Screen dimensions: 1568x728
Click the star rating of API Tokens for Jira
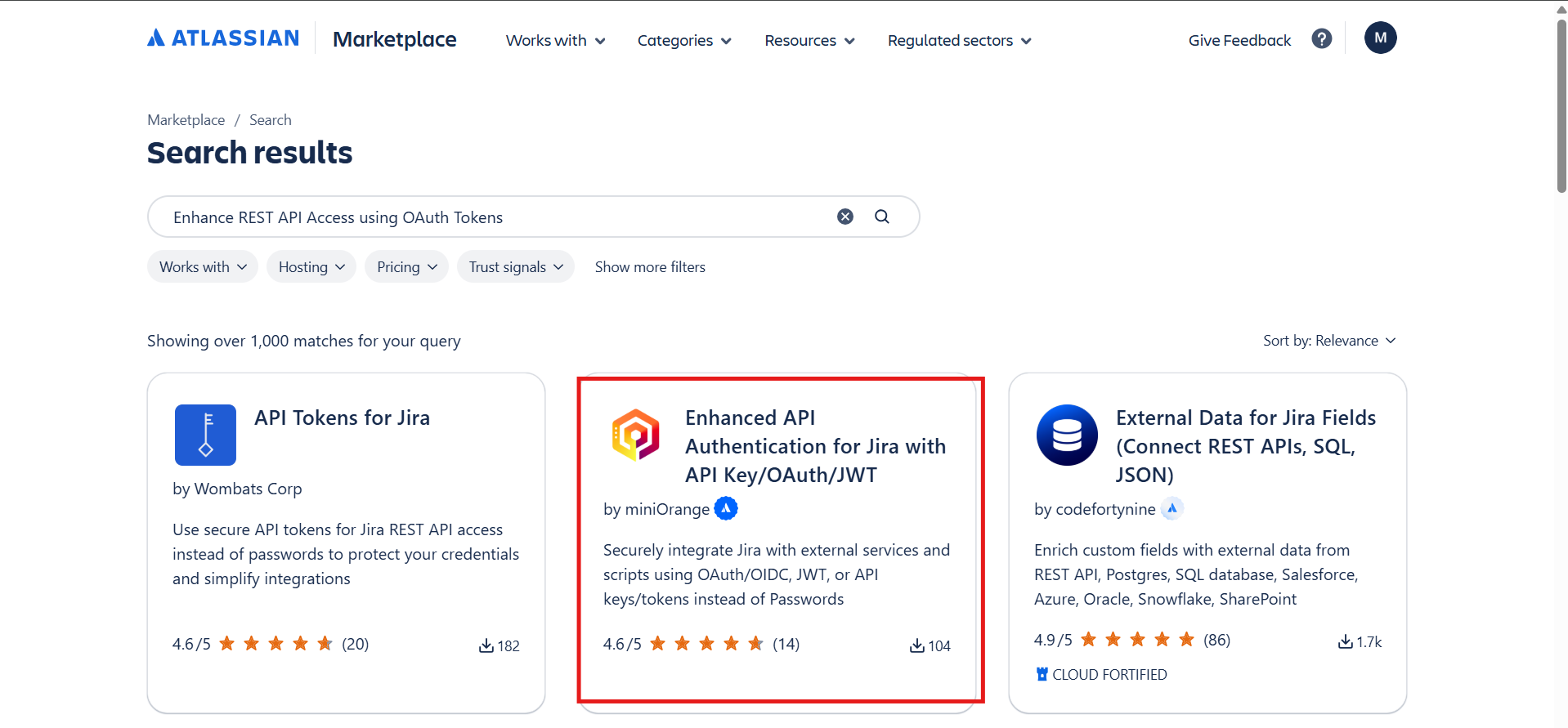pos(276,644)
